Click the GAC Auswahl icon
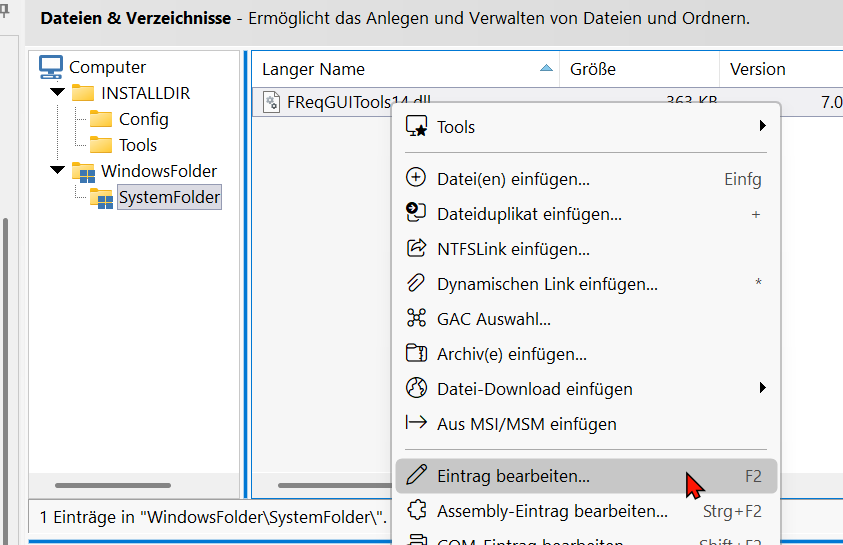 tap(416, 319)
